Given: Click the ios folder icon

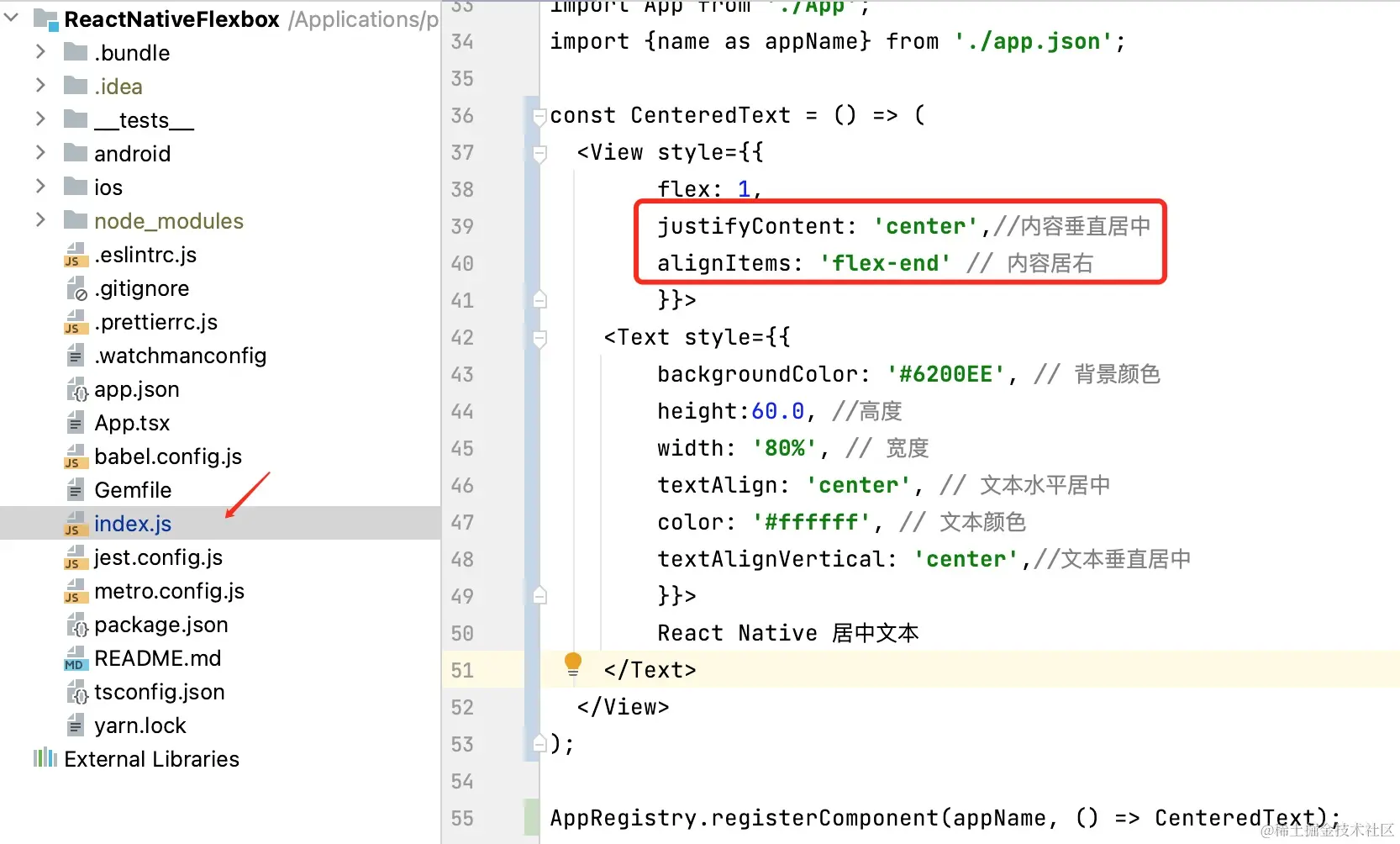Looking at the screenshot, I should [x=76, y=187].
